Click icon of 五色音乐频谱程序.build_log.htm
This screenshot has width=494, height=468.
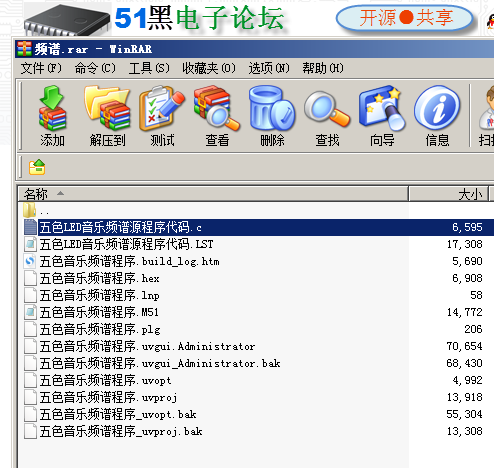(30, 261)
